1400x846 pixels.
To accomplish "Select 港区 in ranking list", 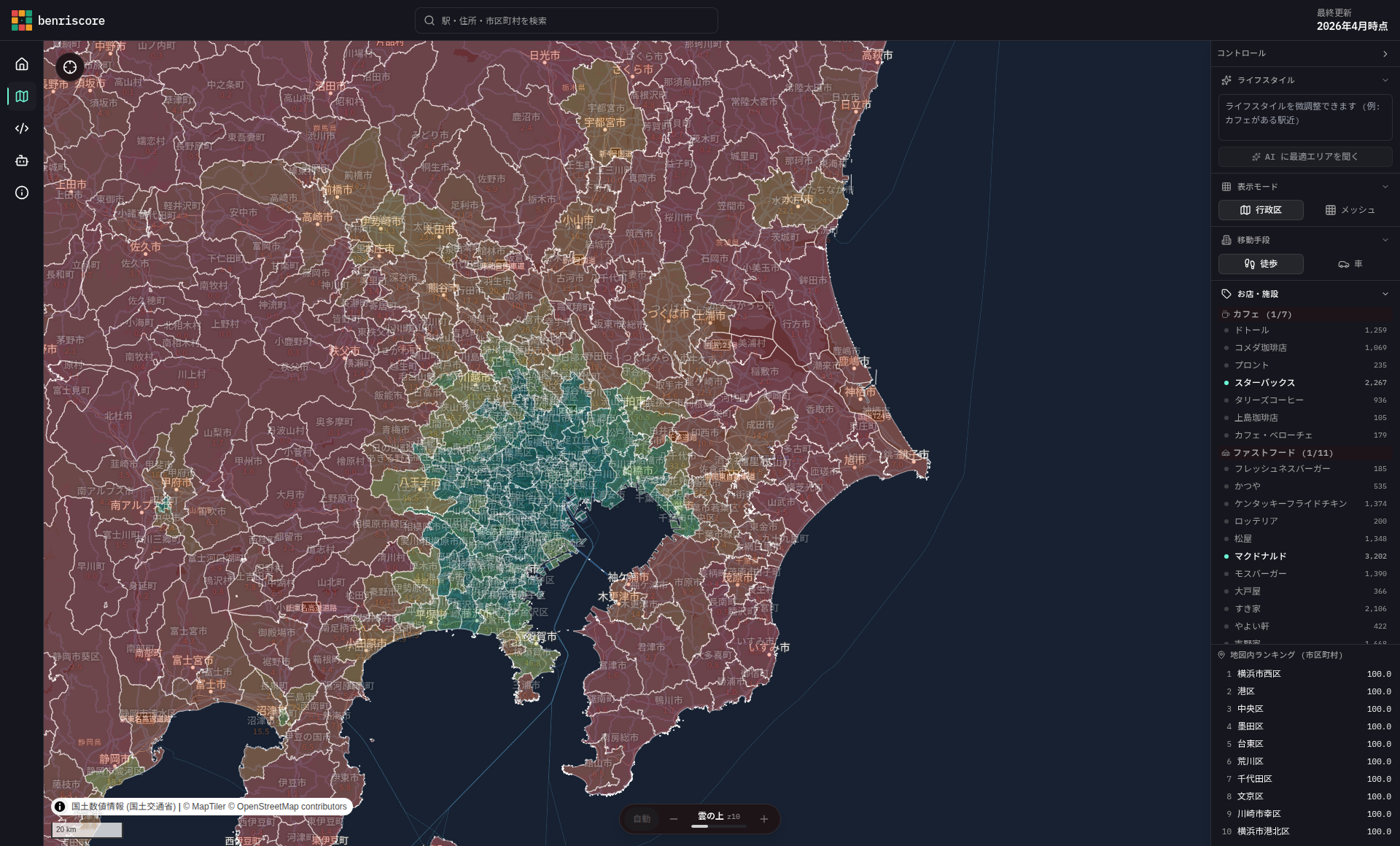I will pos(1305,691).
